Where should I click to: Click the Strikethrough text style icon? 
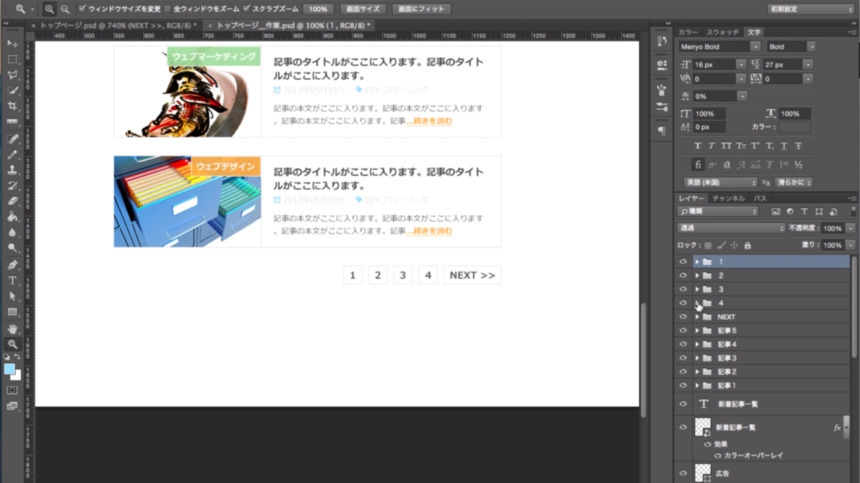pos(799,146)
